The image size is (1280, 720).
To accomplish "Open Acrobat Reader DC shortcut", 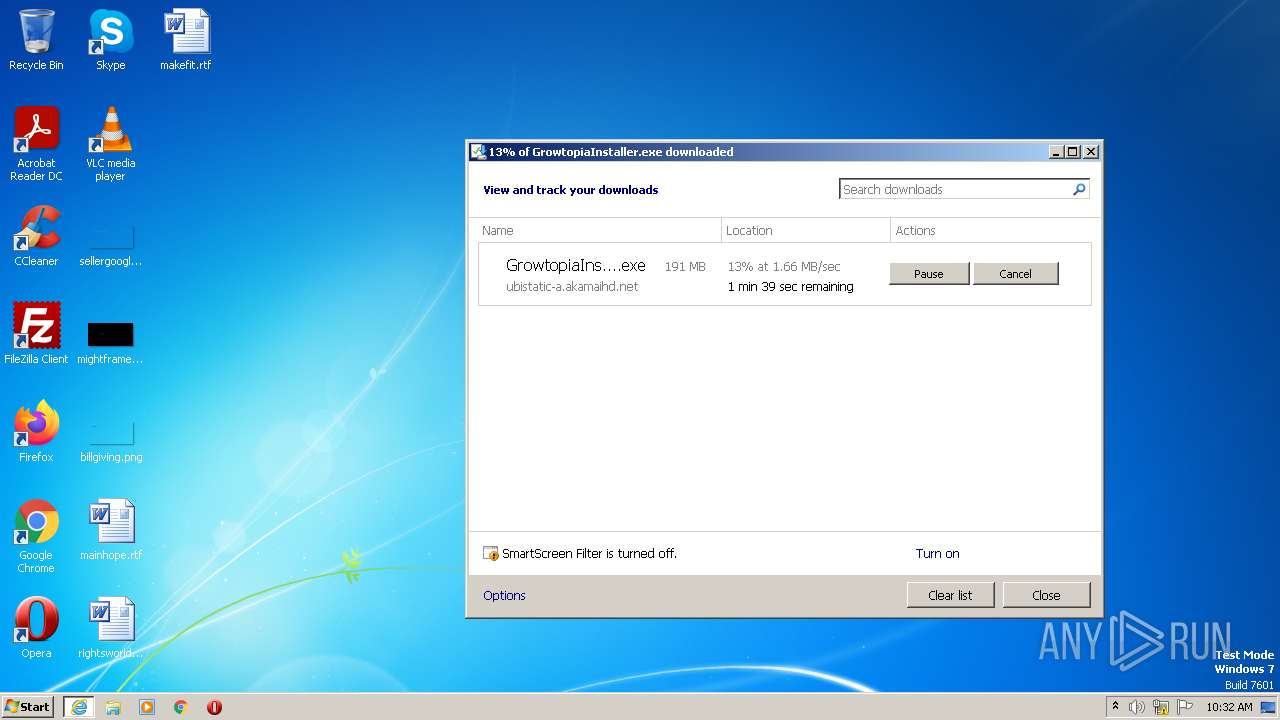I will pos(36,144).
